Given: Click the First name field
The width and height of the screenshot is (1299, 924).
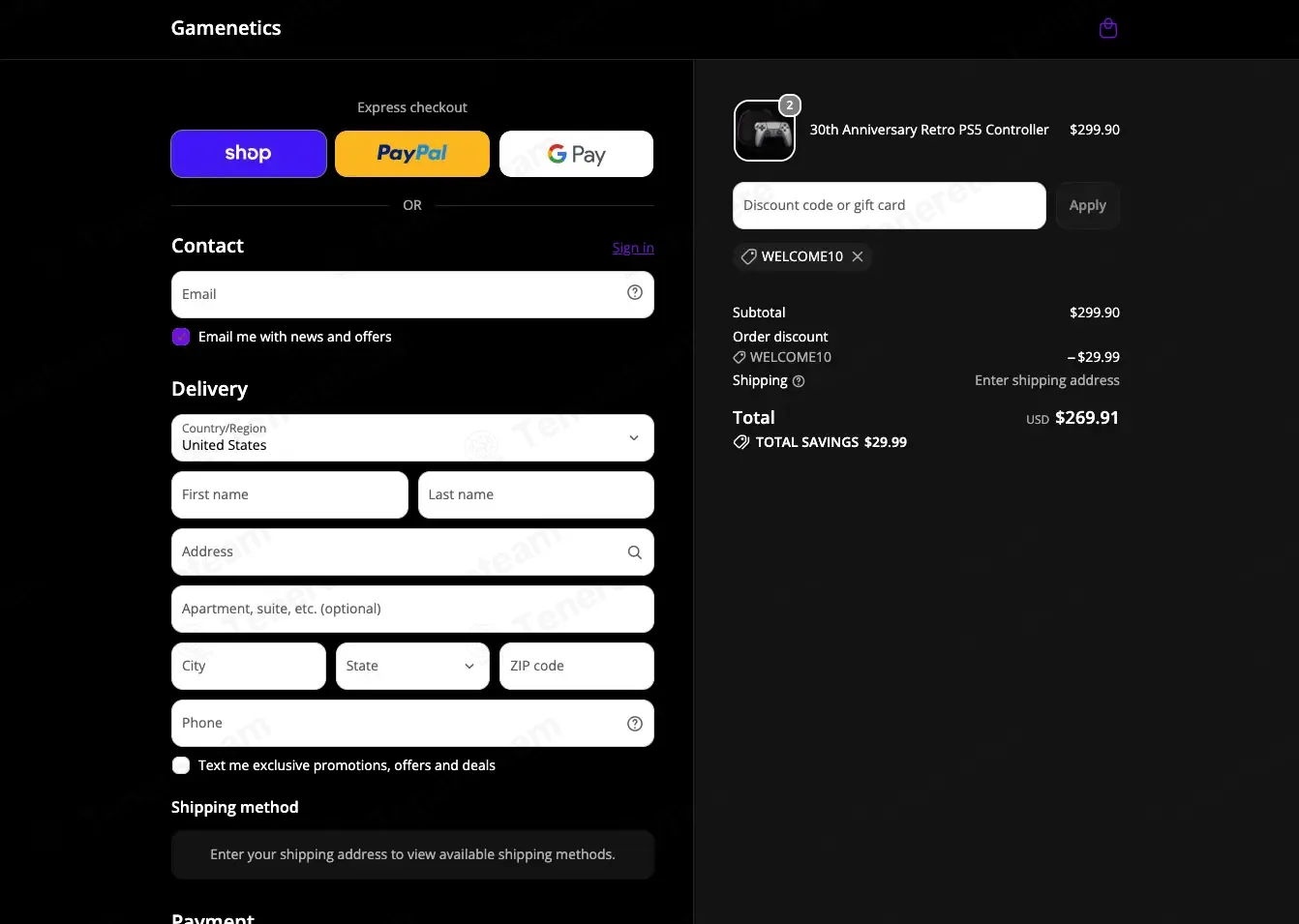Looking at the screenshot, I should [x=289, y=495].
